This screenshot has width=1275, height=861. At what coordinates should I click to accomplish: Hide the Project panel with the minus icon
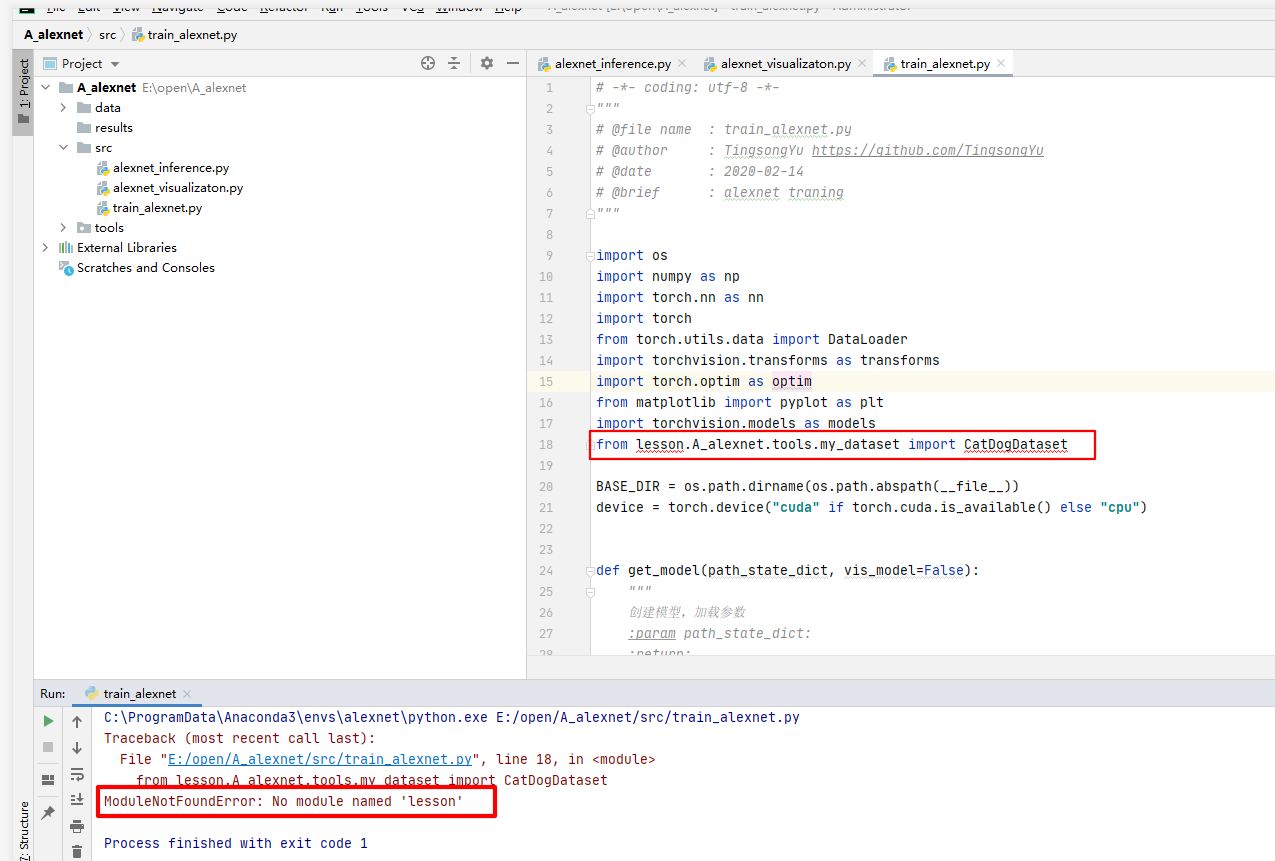(x=513, y=63)
